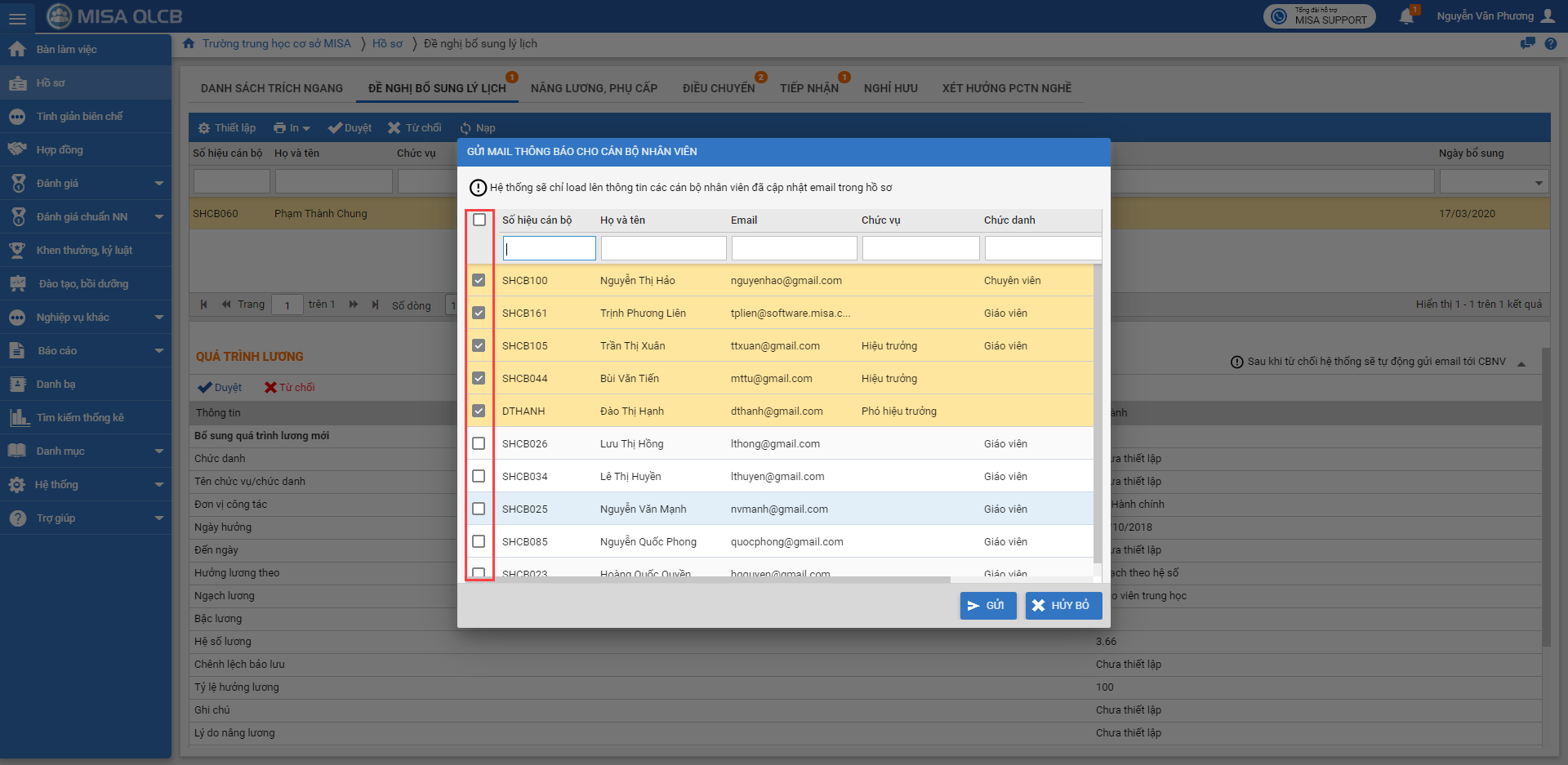Open the feedback chat icon
Image resolution: width=1568 pixels, height=765 pixels.
pos(1527,44)
